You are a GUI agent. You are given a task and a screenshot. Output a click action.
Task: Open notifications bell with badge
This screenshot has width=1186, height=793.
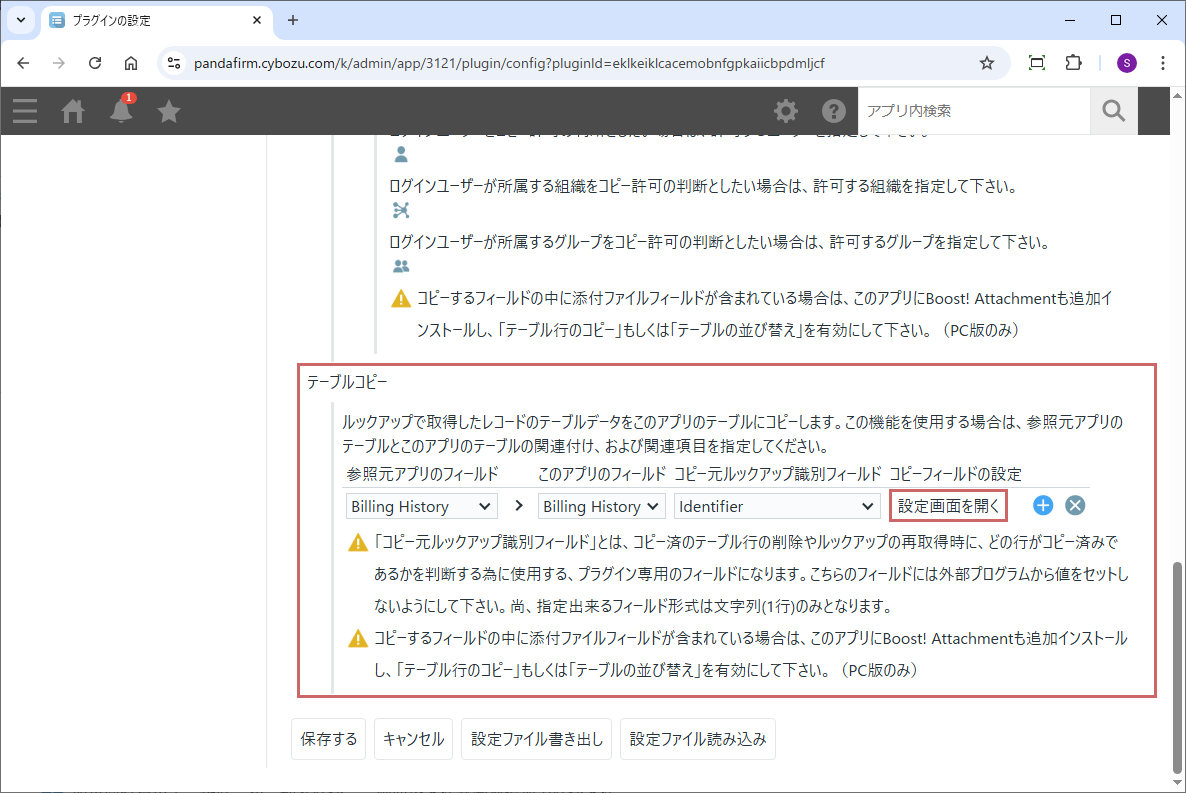(121, 110)
